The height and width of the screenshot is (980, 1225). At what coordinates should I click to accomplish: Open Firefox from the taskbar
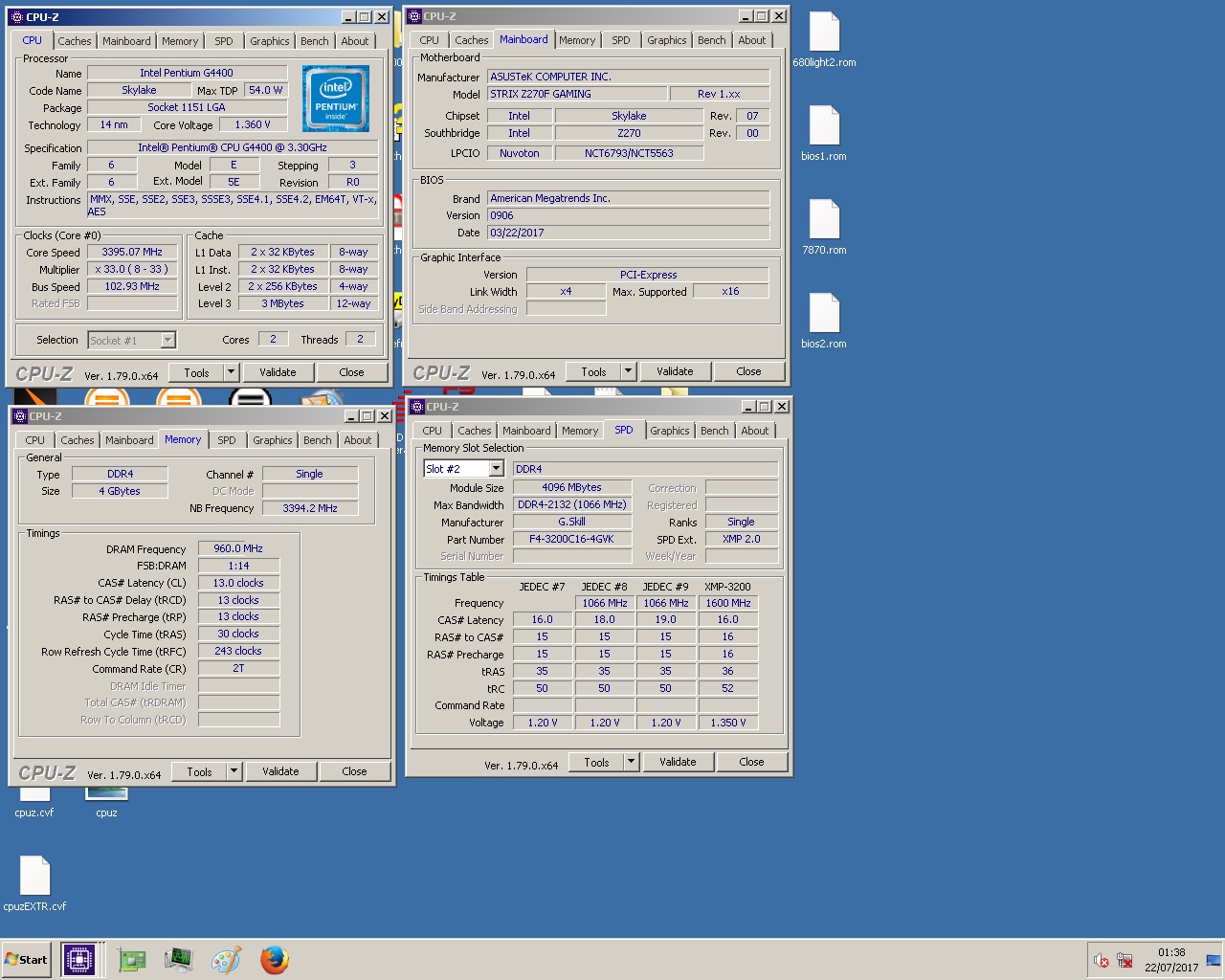click(275, 960)
